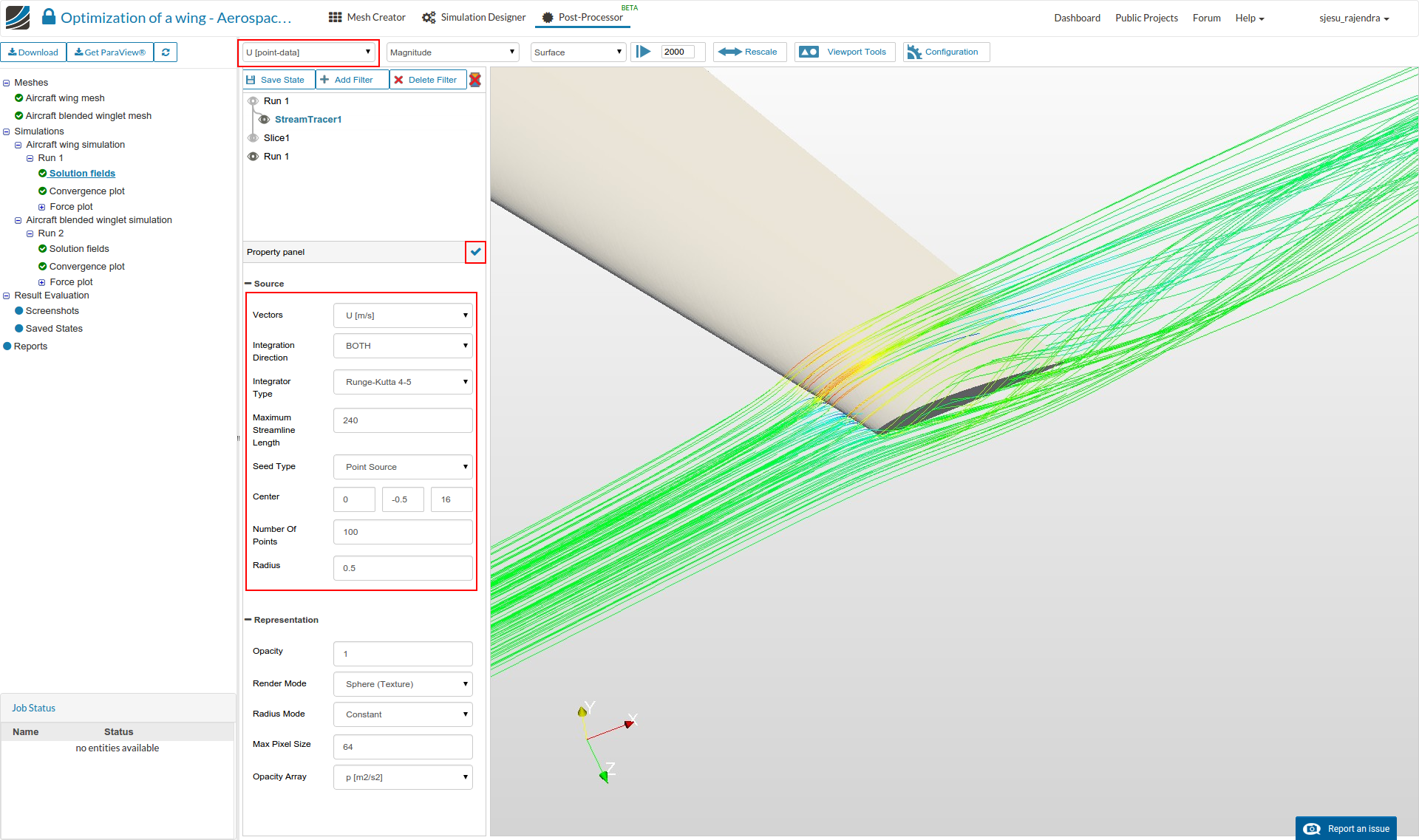This screenshot has height=840, width=1419.
Task: Open the Seed Type dropdown
Action: point(403,467)
